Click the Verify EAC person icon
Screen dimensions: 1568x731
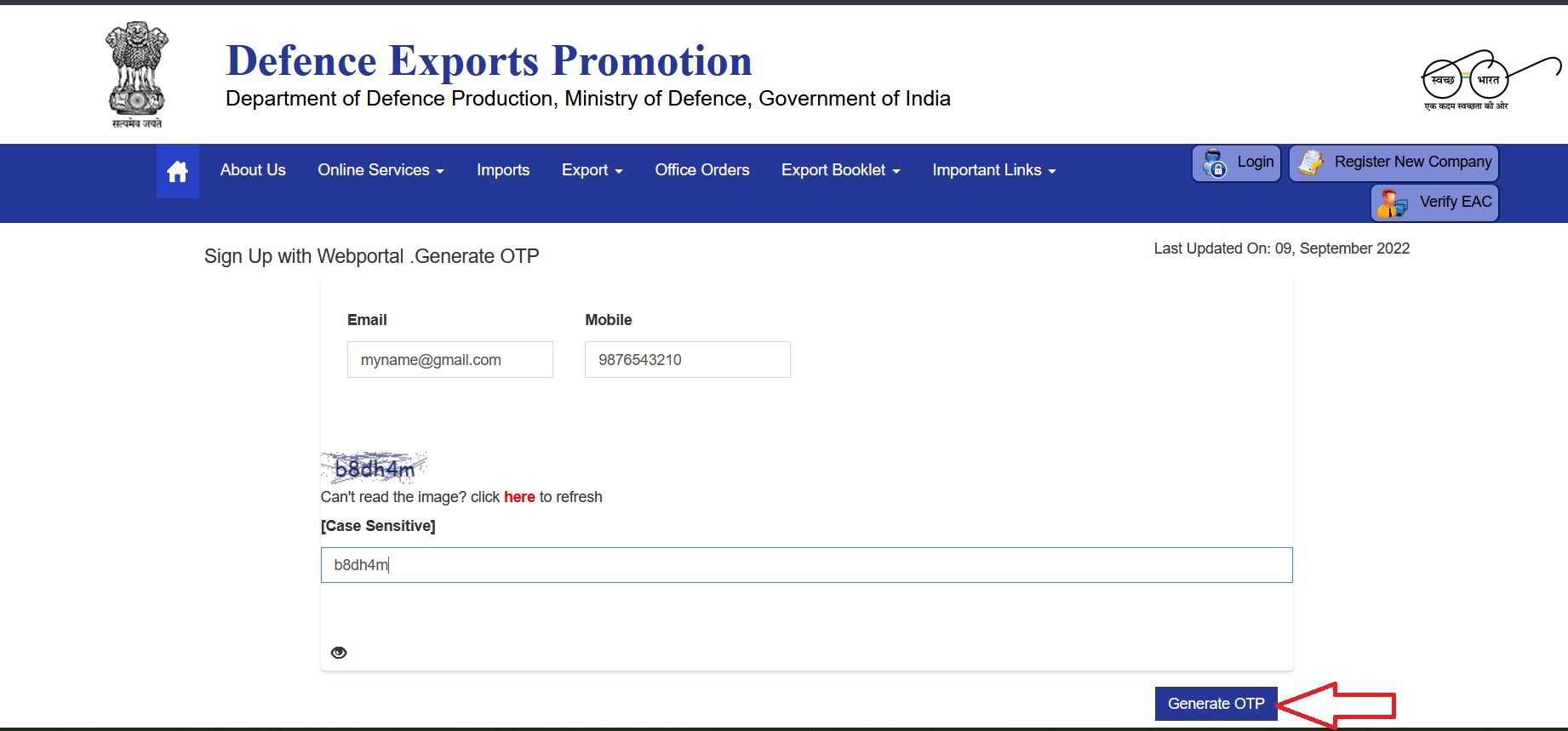pos(1392,203)
